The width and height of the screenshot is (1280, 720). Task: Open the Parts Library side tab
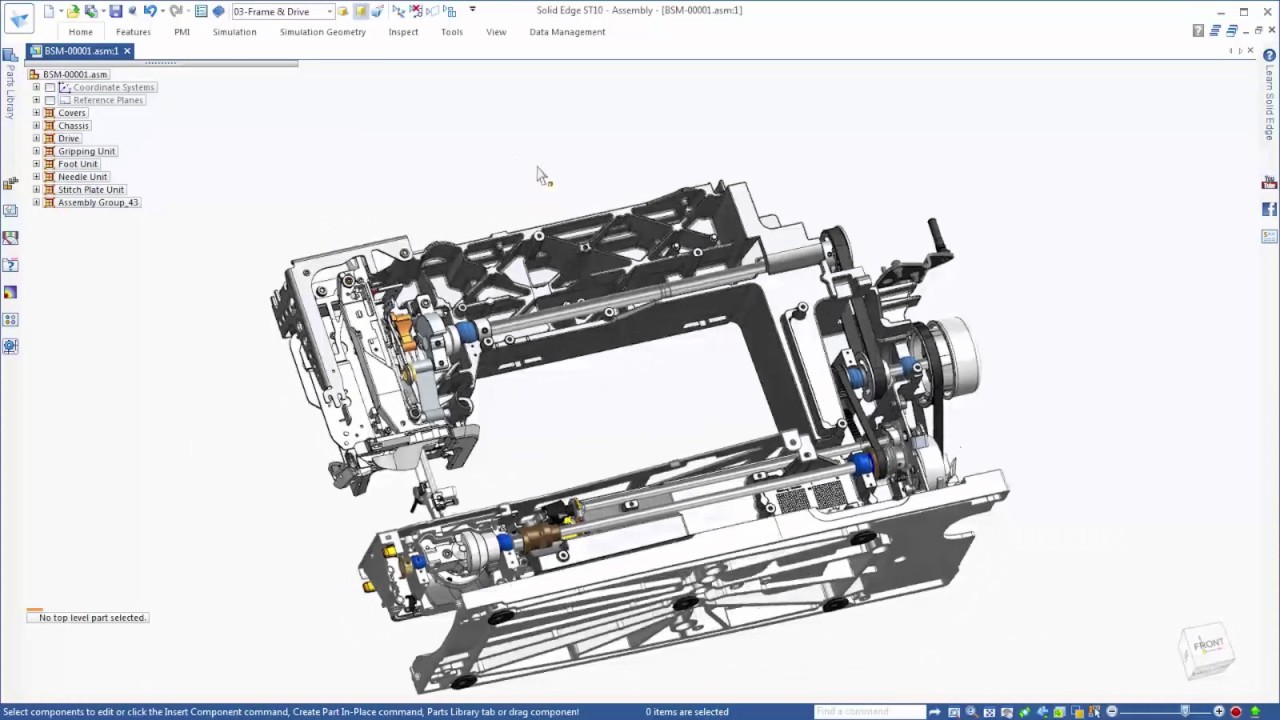[x=10, y=85]
